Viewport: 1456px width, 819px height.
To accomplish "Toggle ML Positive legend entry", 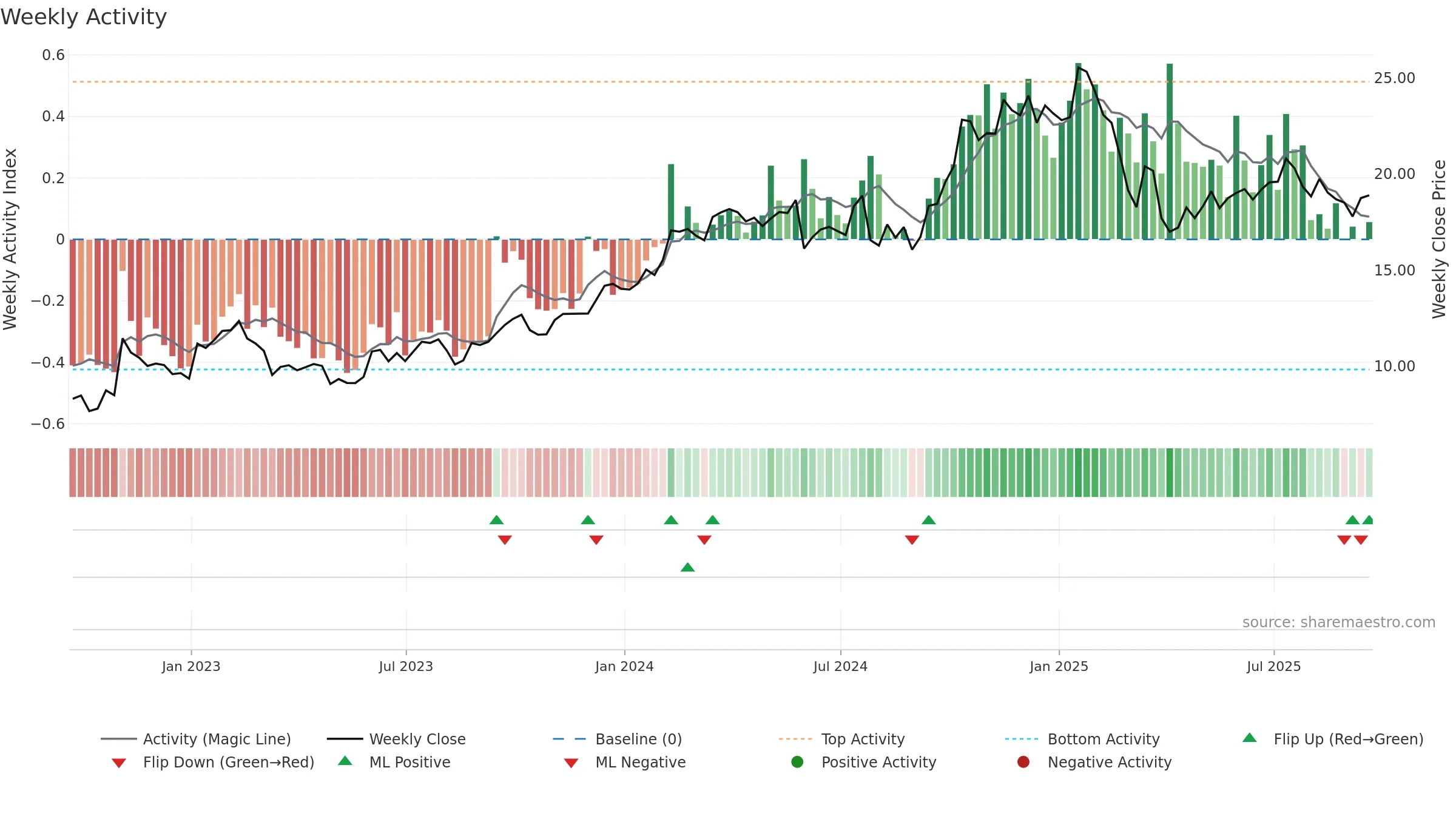I will (x=394, y=762).
